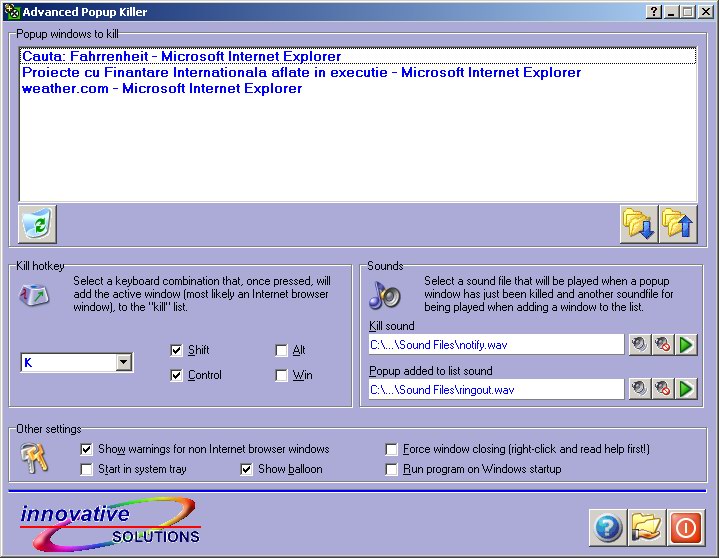Click the open folder icon at bottom right
Image resolution: width=719 pixels, height=558 pixels.
[x=647, y=528]
